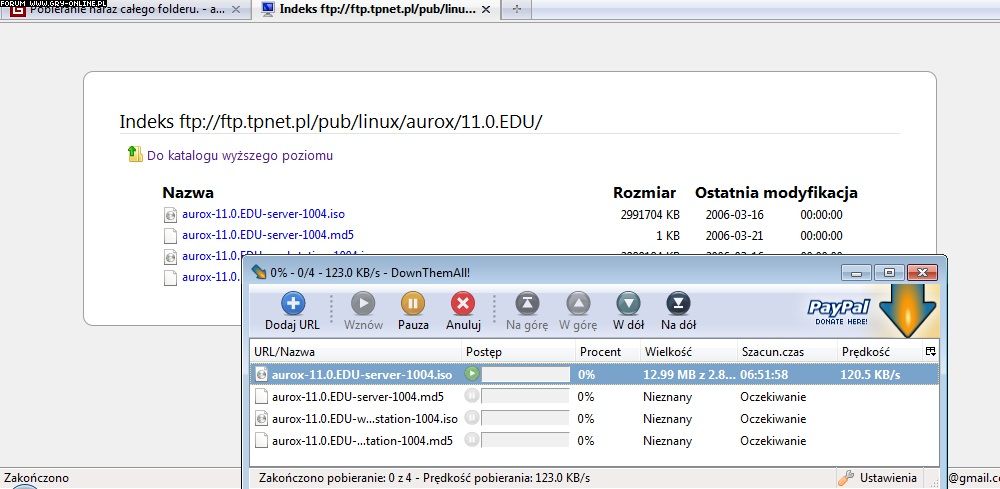Click the progress bar of the server iso
This screenshot has height=489, width=1000.
(525, 374)
